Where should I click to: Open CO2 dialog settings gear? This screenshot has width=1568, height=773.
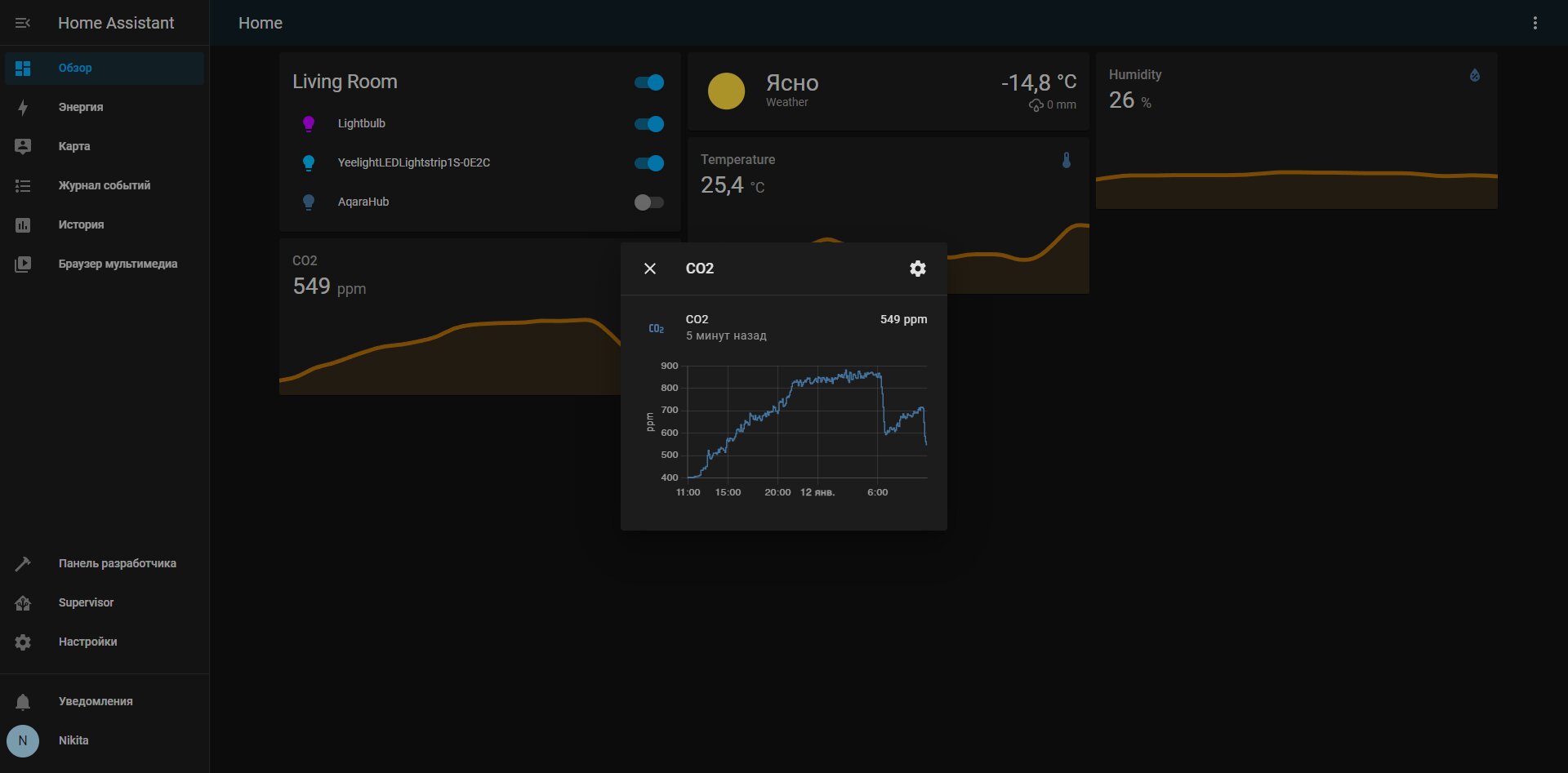point(918,269)
